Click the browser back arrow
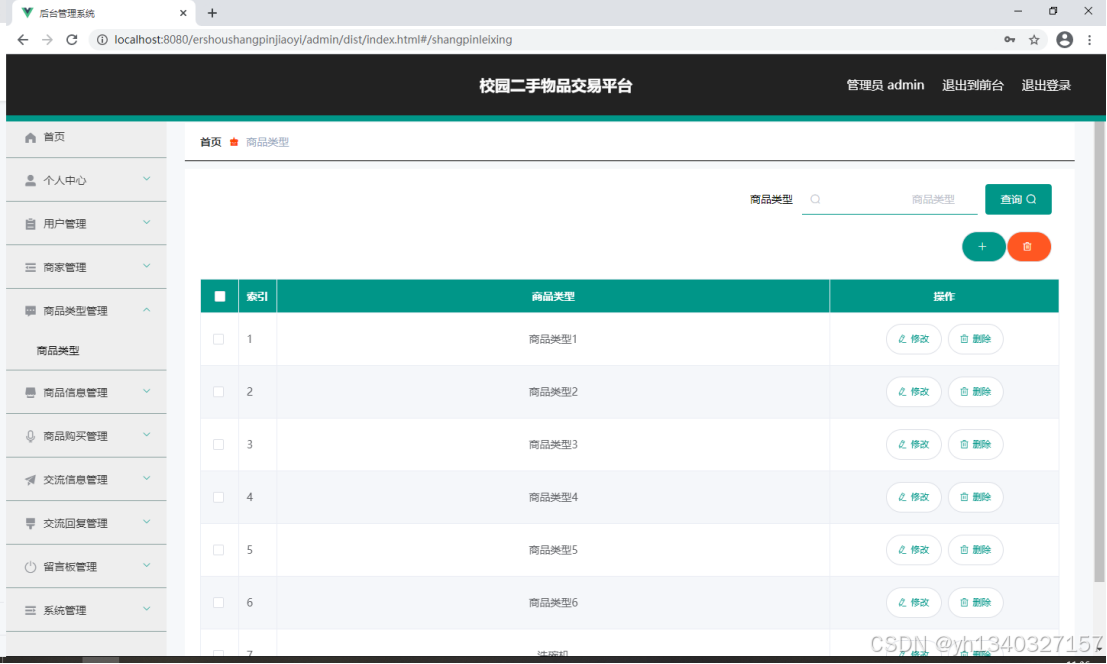This screenshot has height=664, width=1107. coord(23,40)
